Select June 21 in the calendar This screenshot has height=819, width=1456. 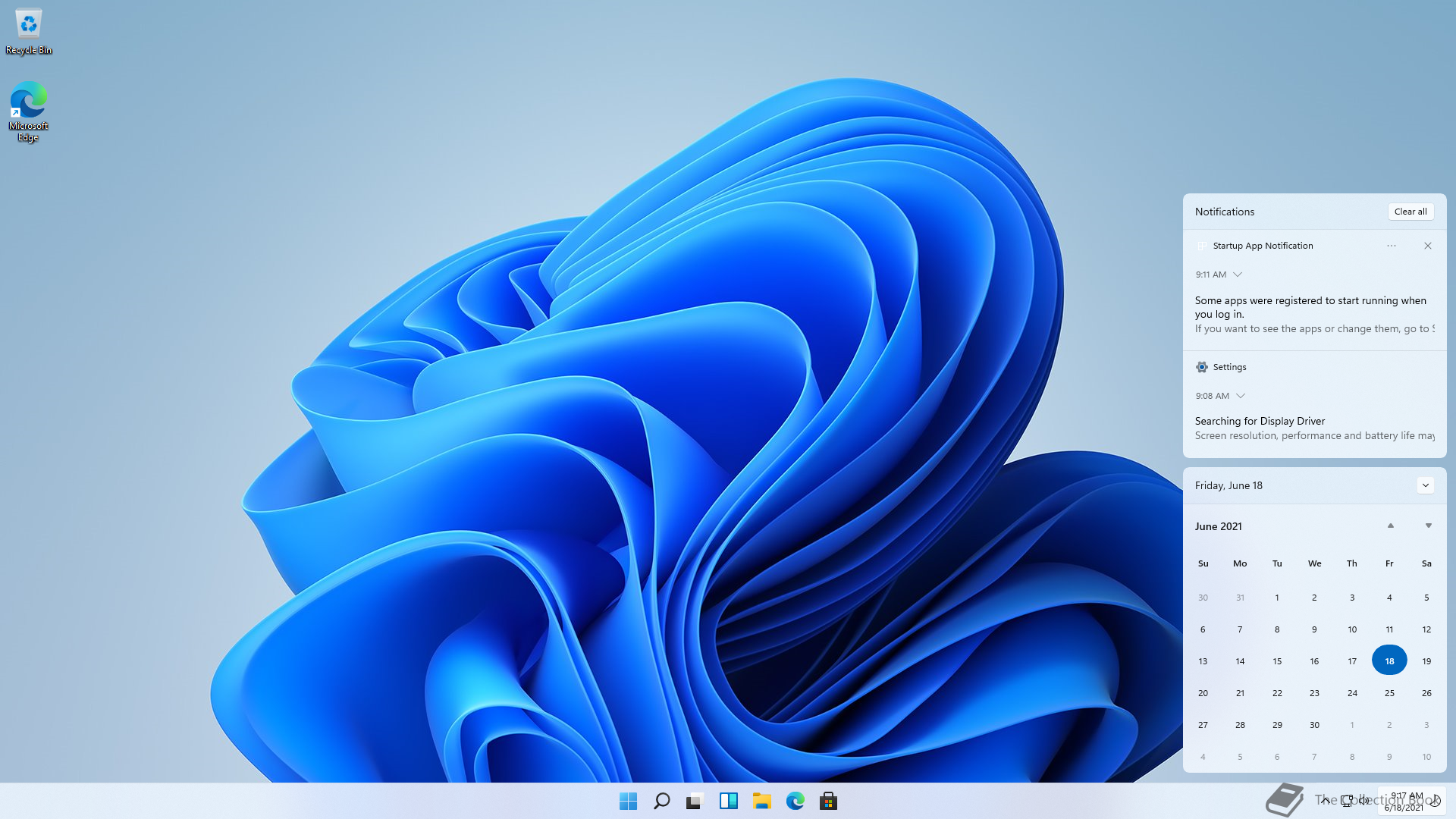(1240, 693)
